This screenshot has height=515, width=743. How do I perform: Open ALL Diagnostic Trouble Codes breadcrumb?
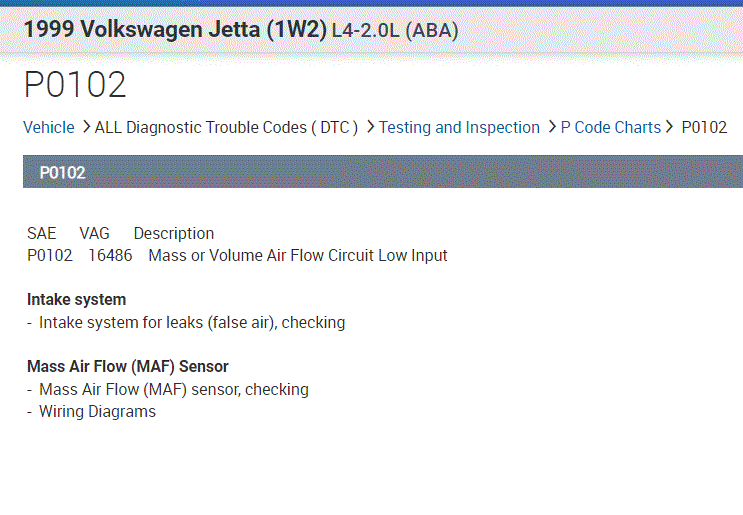click(x=226, y=127)
